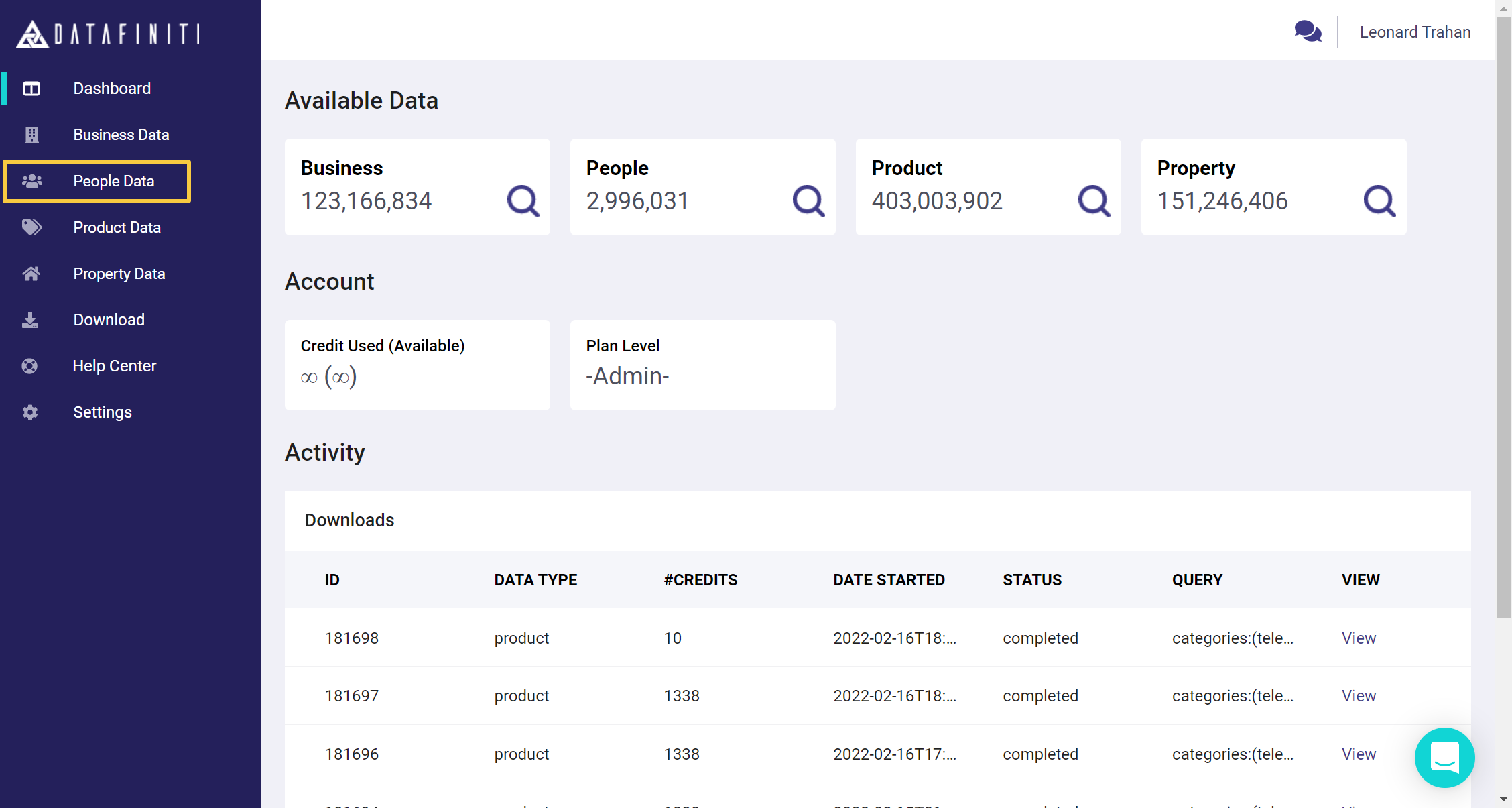Click the Business search magnifier icon
The width and height of the screenshot is (1512, 808).
523,200
